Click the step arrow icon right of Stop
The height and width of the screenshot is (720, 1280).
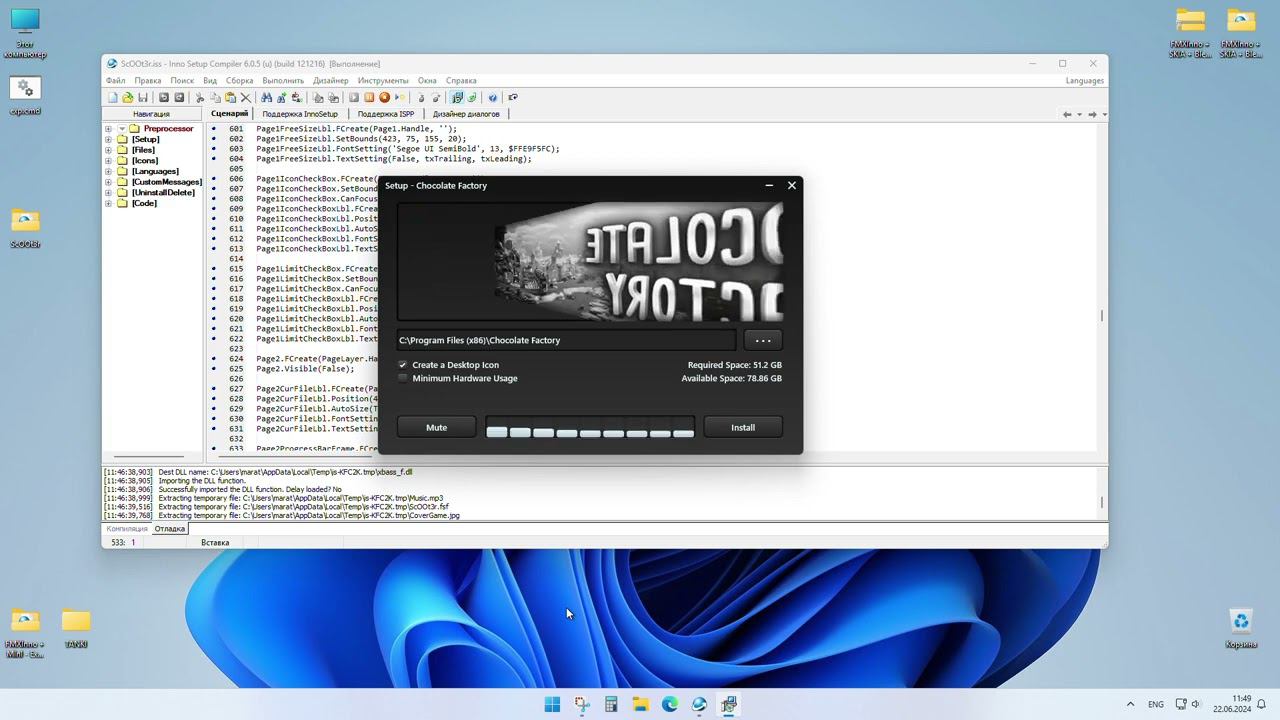tap(399, 97)
